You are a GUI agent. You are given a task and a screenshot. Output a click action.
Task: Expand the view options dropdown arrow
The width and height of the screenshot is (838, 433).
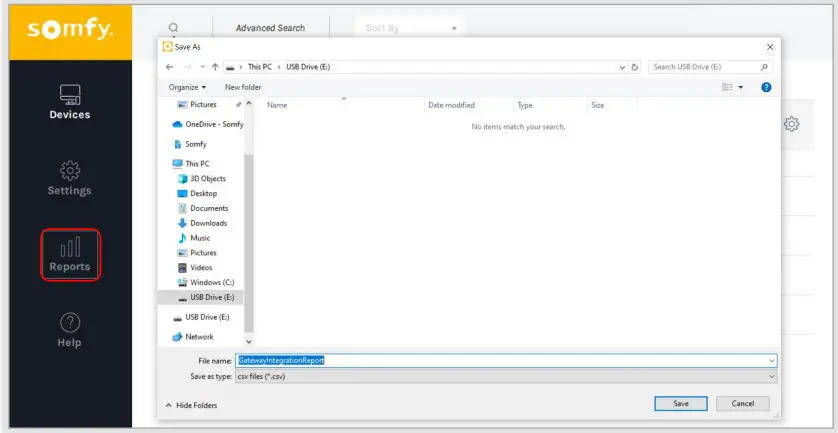[x=741, y=87]
